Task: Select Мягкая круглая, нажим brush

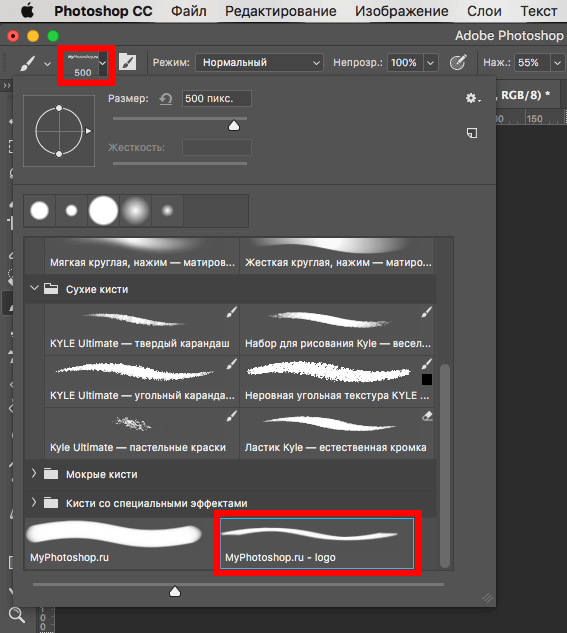Action: point(142,256)
